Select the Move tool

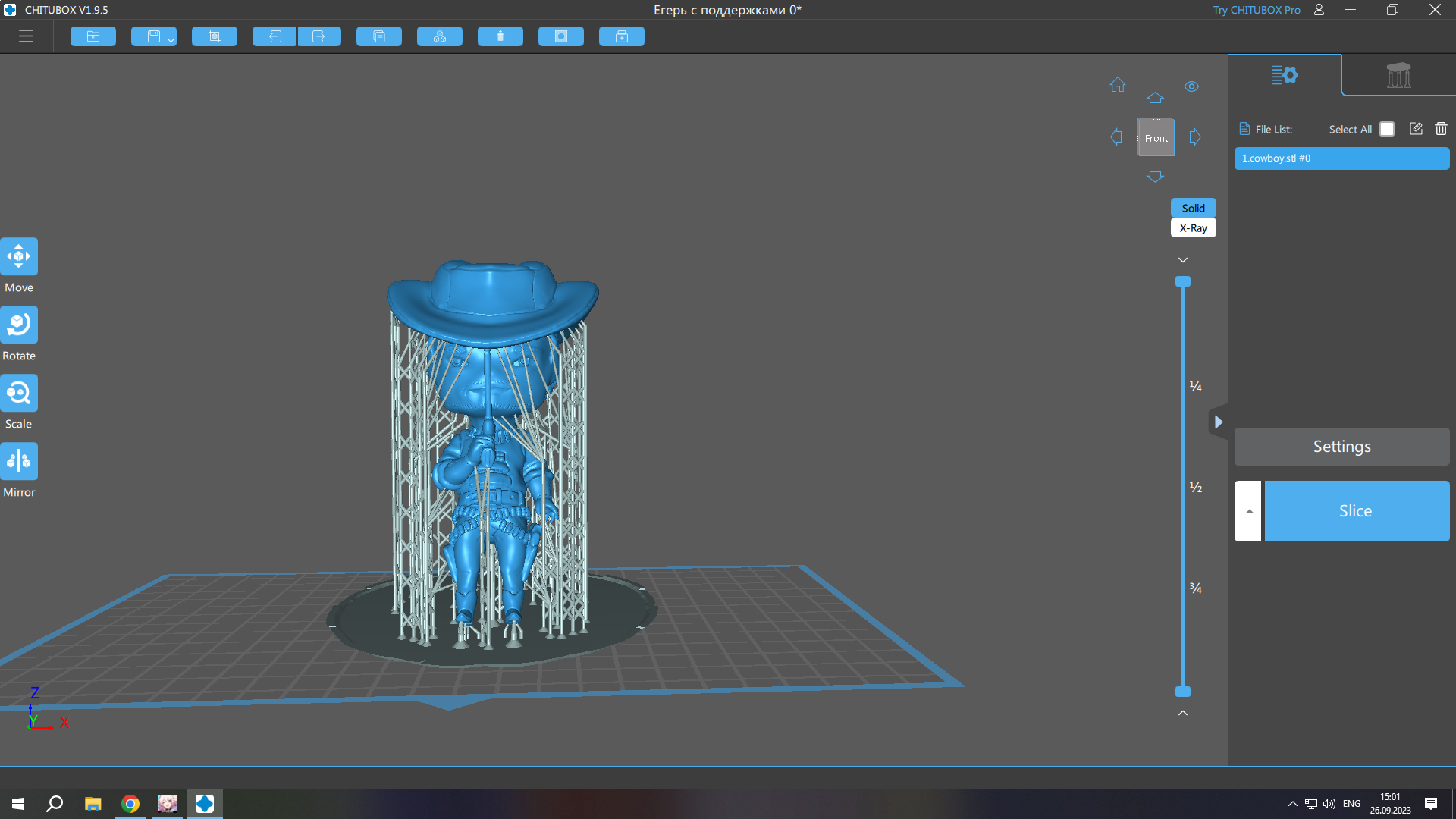click(x=19, y=256)
